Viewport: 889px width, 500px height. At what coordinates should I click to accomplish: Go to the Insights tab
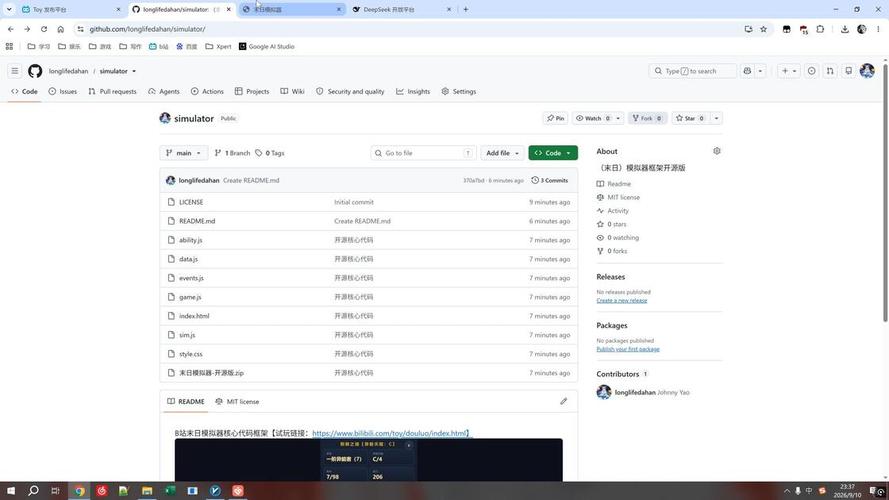click(x=413, y=91)
